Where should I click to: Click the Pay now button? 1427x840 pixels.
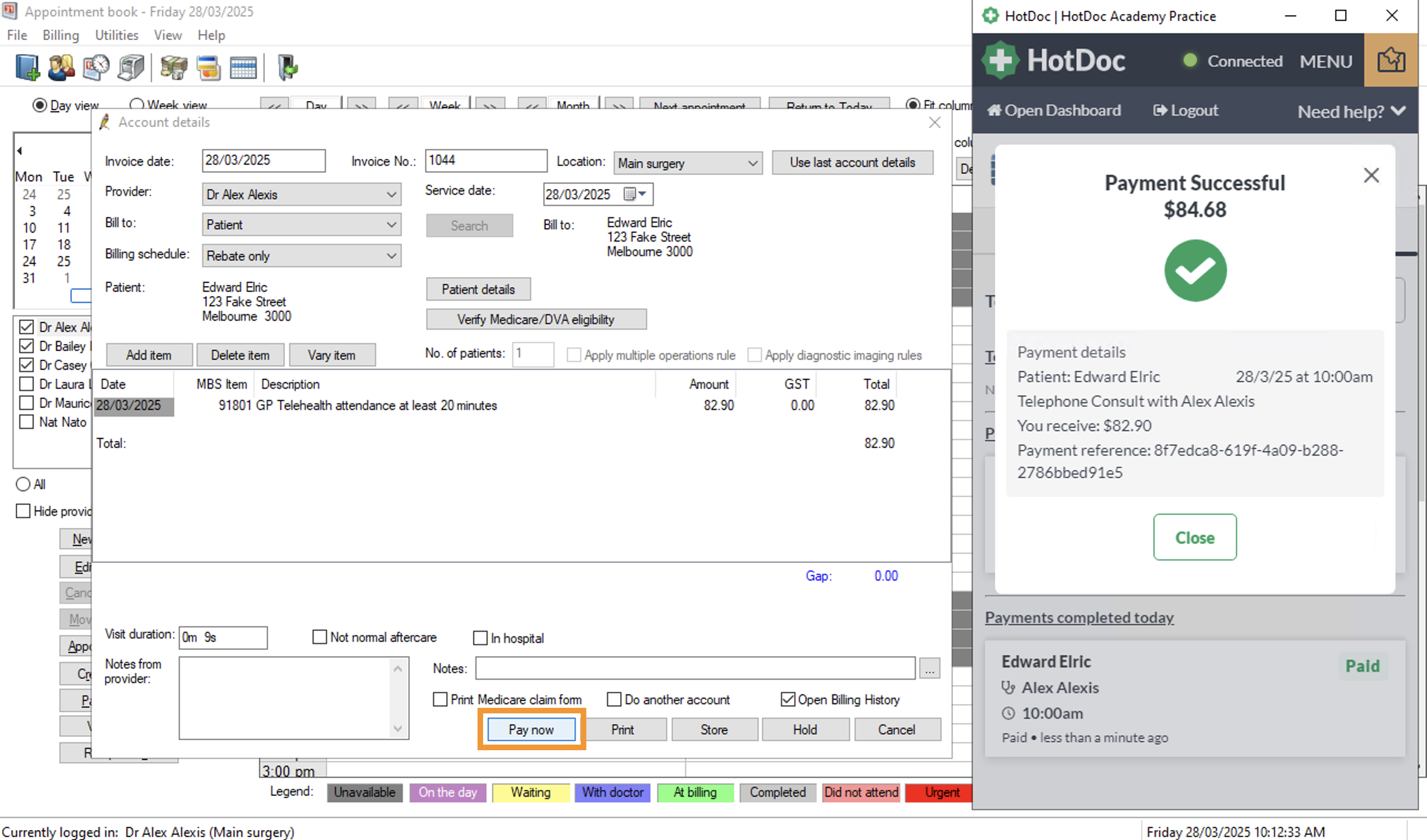(531, 730)
